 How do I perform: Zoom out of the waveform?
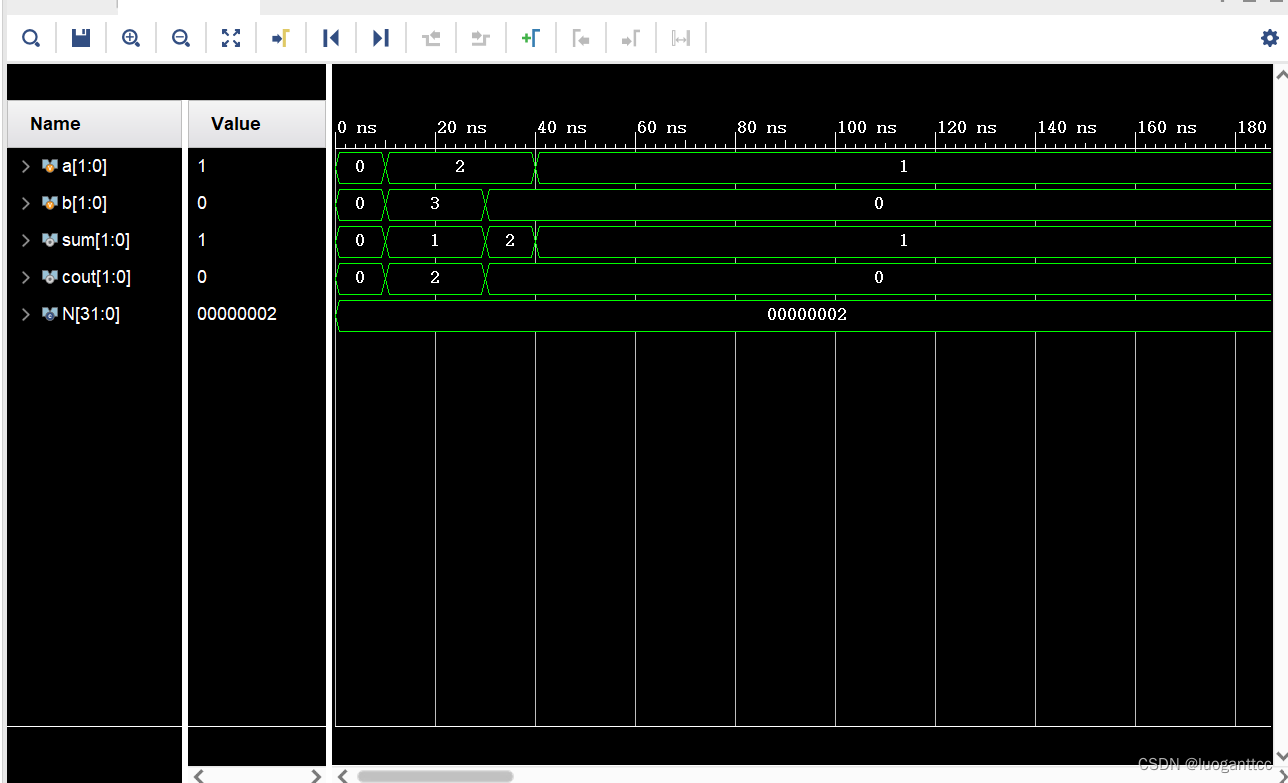(181, 37)
